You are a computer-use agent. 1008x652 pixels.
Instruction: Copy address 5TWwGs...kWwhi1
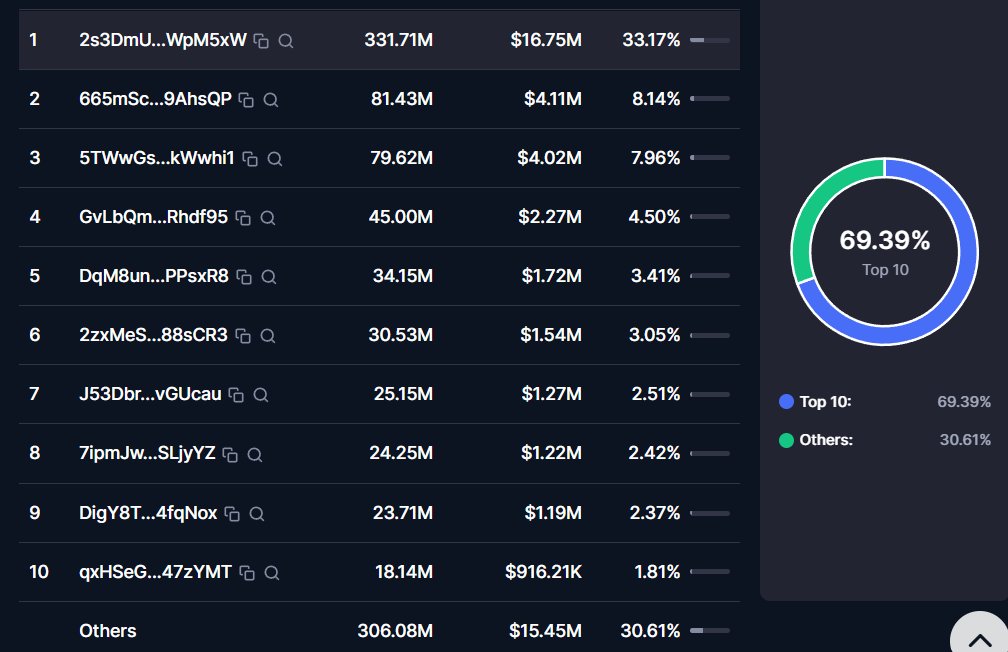(x=250, y=159)
